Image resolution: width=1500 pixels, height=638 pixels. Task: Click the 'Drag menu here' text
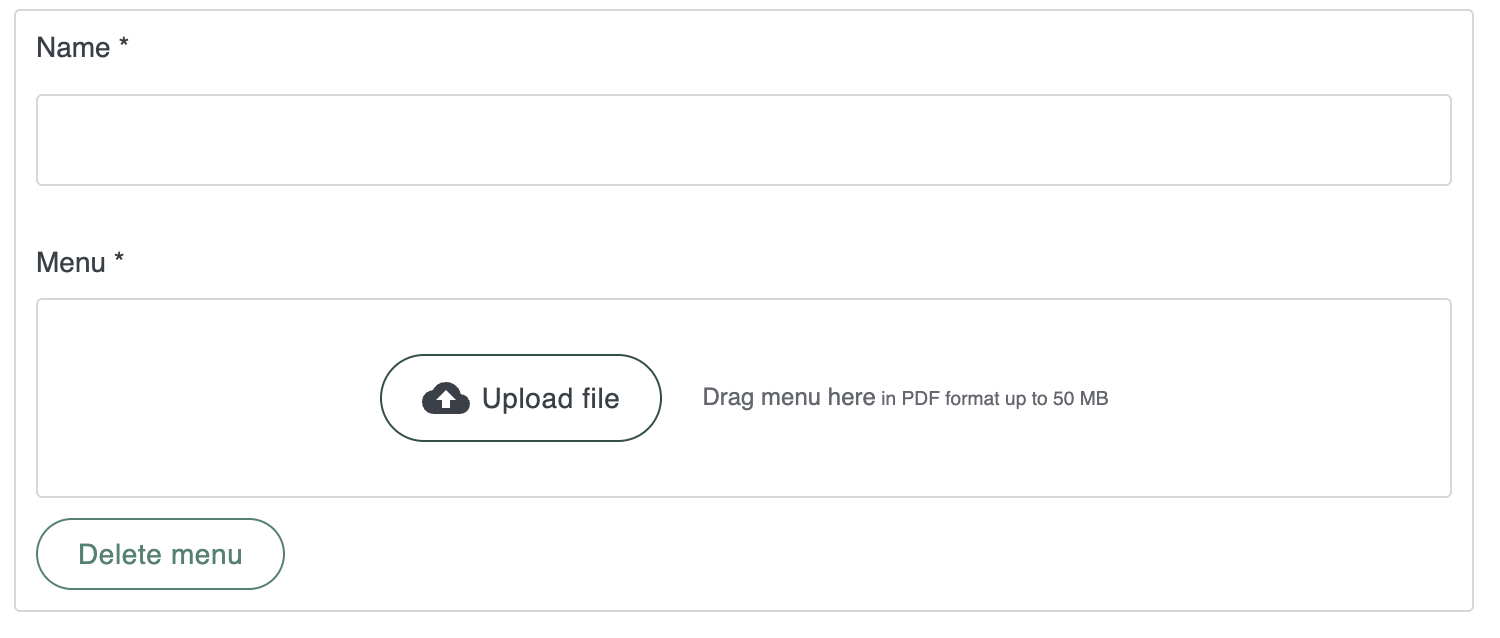(789, 398)
